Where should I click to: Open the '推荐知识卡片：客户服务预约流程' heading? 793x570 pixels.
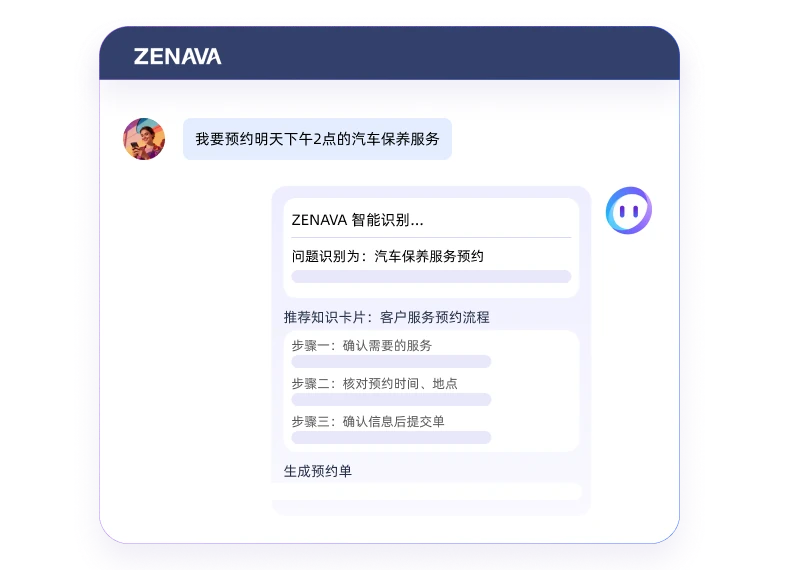click(x=386, y=317)
